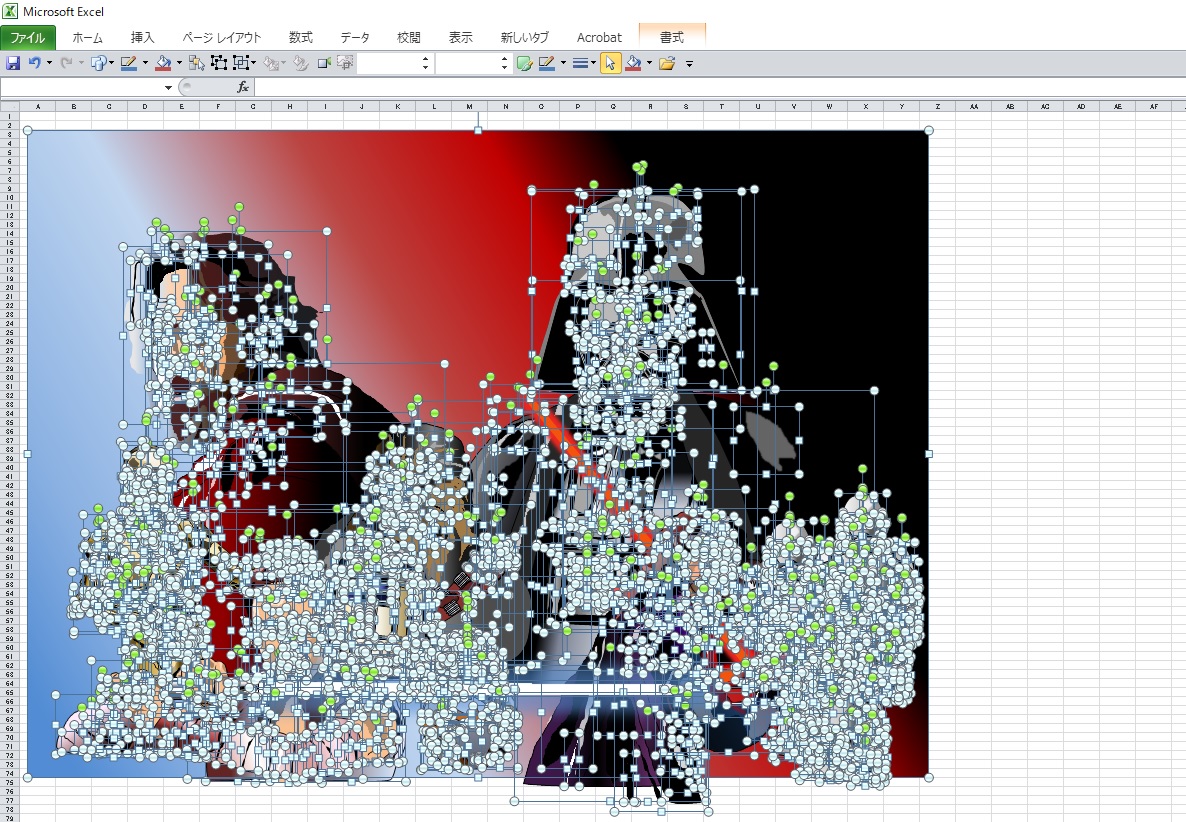Click the first size input box
The width and height of the screenshot is (1186, 822).
click(x=388, y=64)
